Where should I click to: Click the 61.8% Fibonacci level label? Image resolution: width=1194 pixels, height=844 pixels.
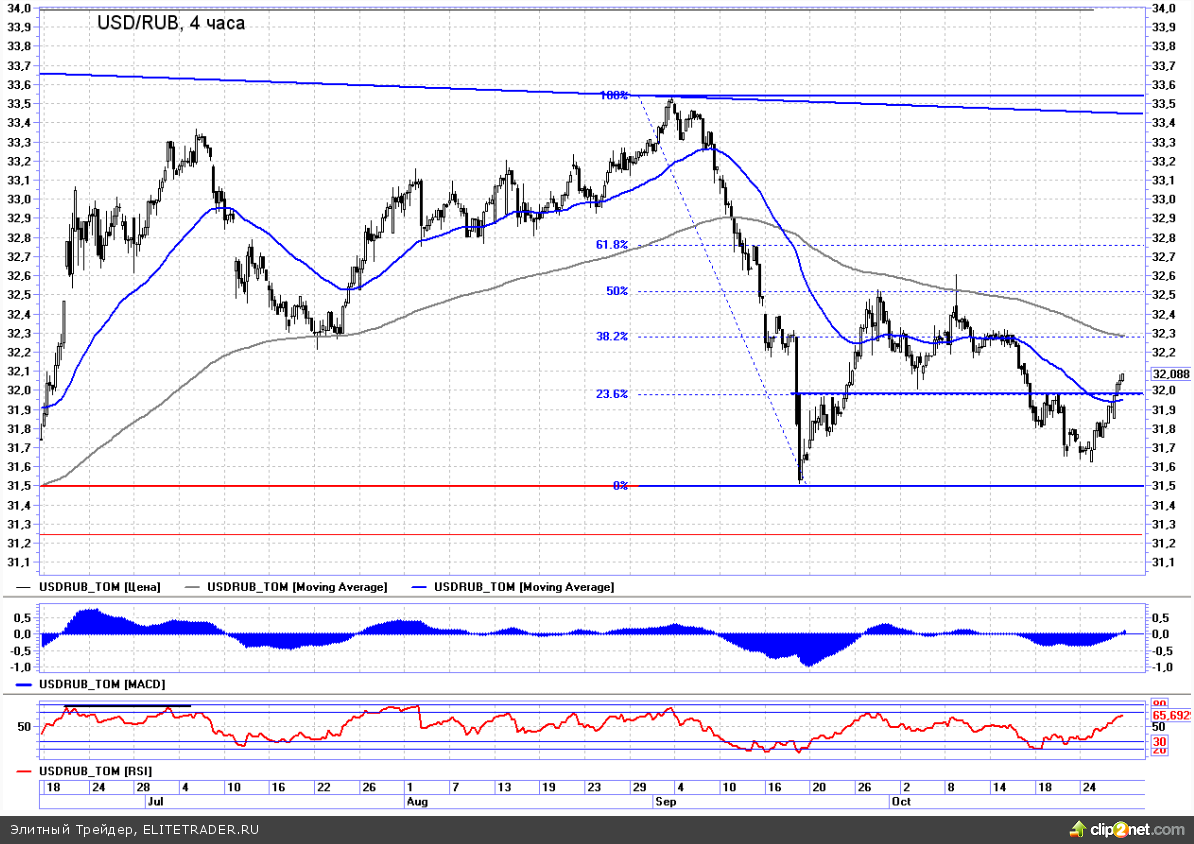612,244
